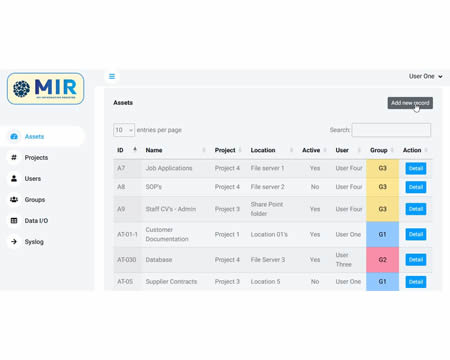Open Projects page from sidebar
The width and height of the screenshot is (450, 360).
click(x=36, y=157)
